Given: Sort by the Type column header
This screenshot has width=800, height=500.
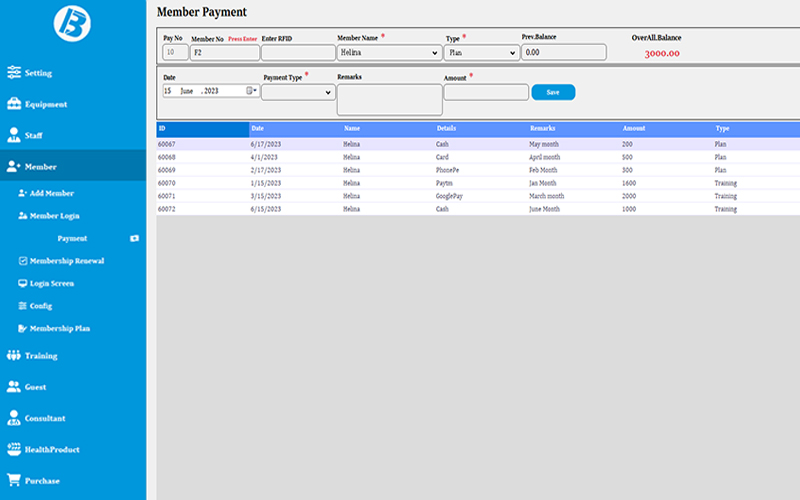Looking at the screenshot, I should (757, 129).
